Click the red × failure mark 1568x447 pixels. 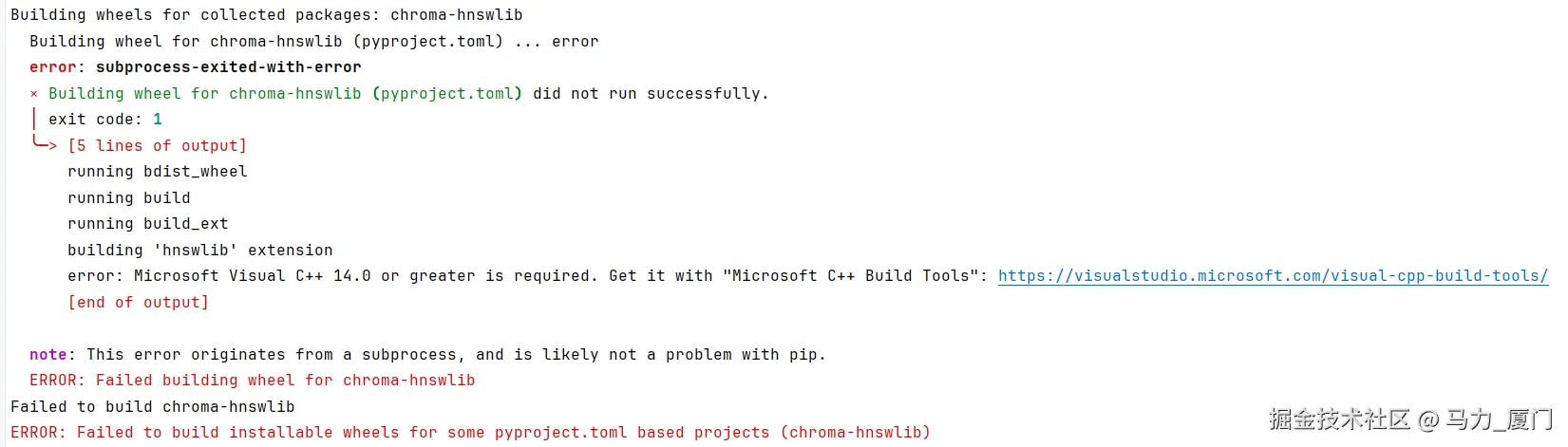pos(34,94)
